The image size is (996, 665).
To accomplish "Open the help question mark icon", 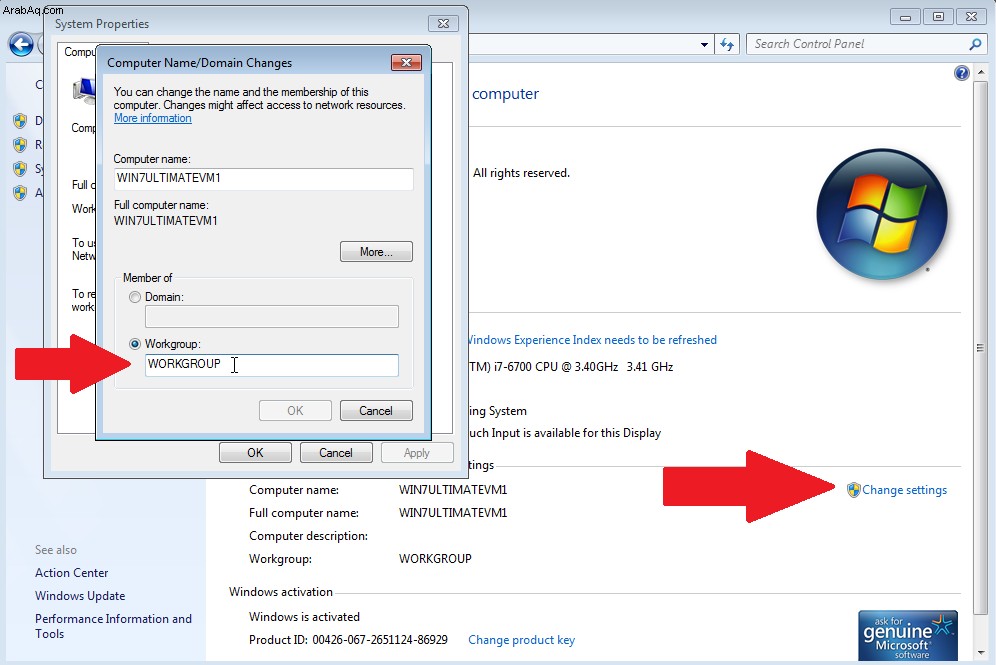I will (962, 73).
